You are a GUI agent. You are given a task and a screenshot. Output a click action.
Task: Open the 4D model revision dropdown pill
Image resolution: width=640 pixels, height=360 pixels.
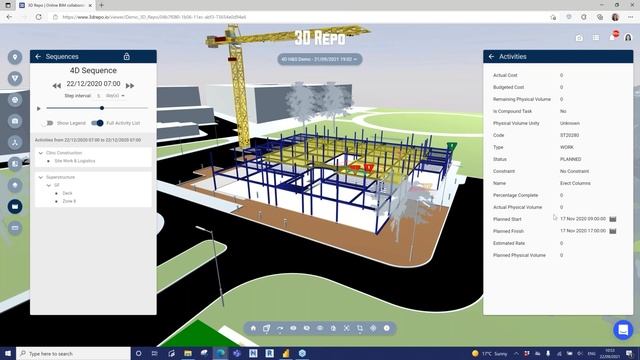(320, 59)
